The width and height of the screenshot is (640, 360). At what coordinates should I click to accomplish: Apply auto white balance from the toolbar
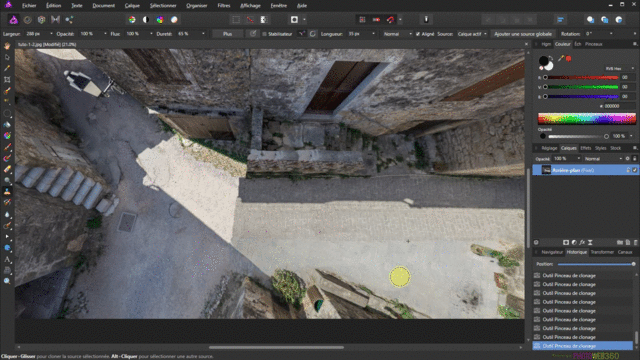click(174, 20)
